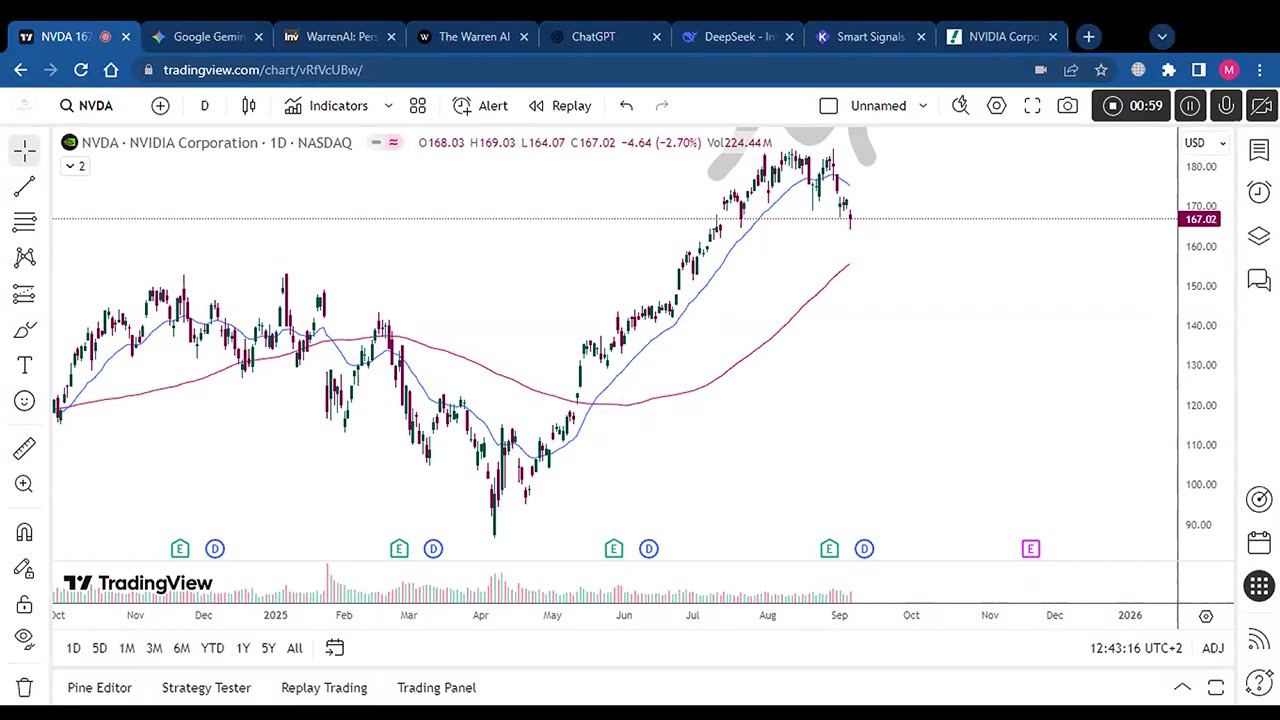Open the economic calendar panel
This screenshot has height=720, width=1280.
[1259, 543]
